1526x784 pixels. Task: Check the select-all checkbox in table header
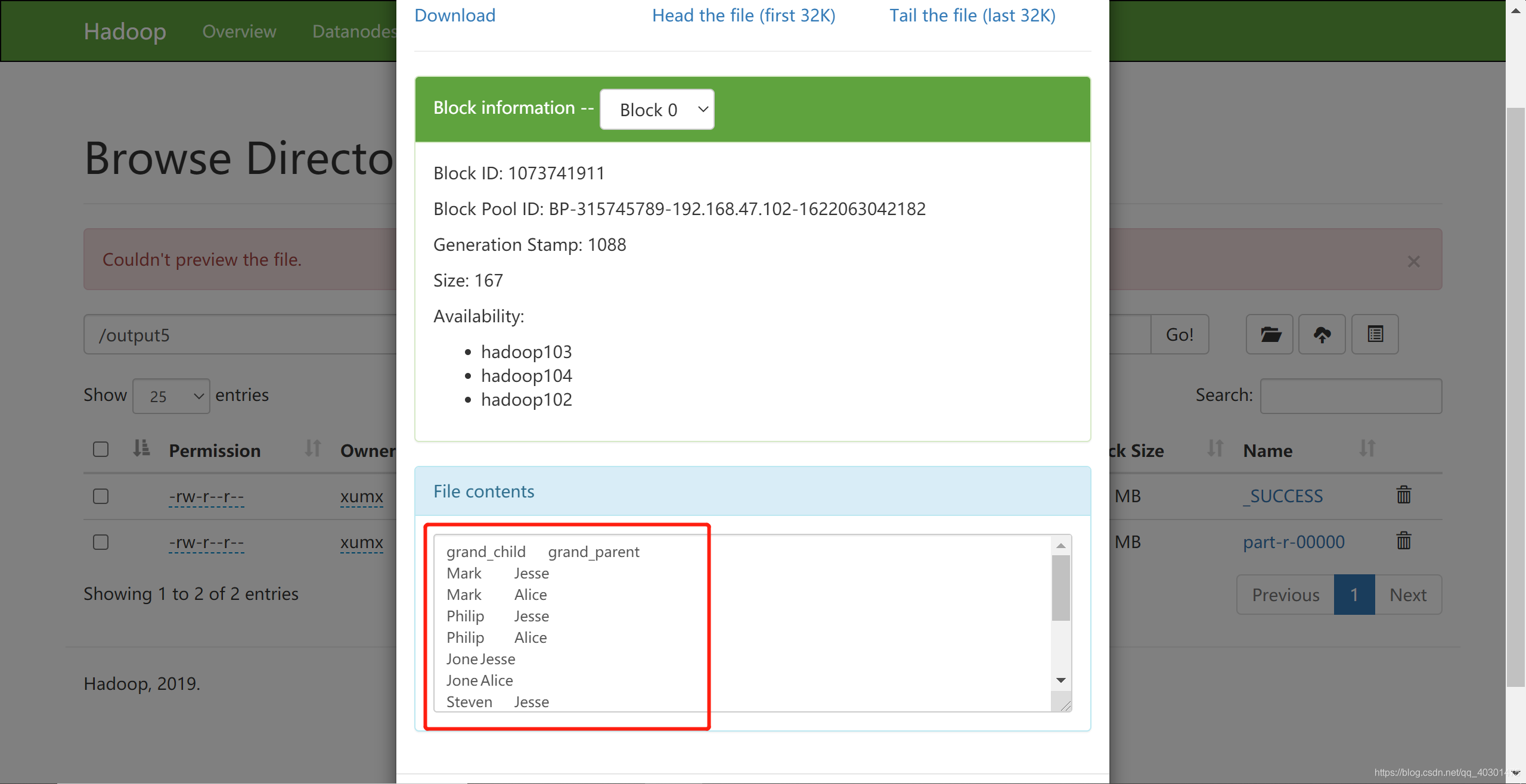coord(101,449)
